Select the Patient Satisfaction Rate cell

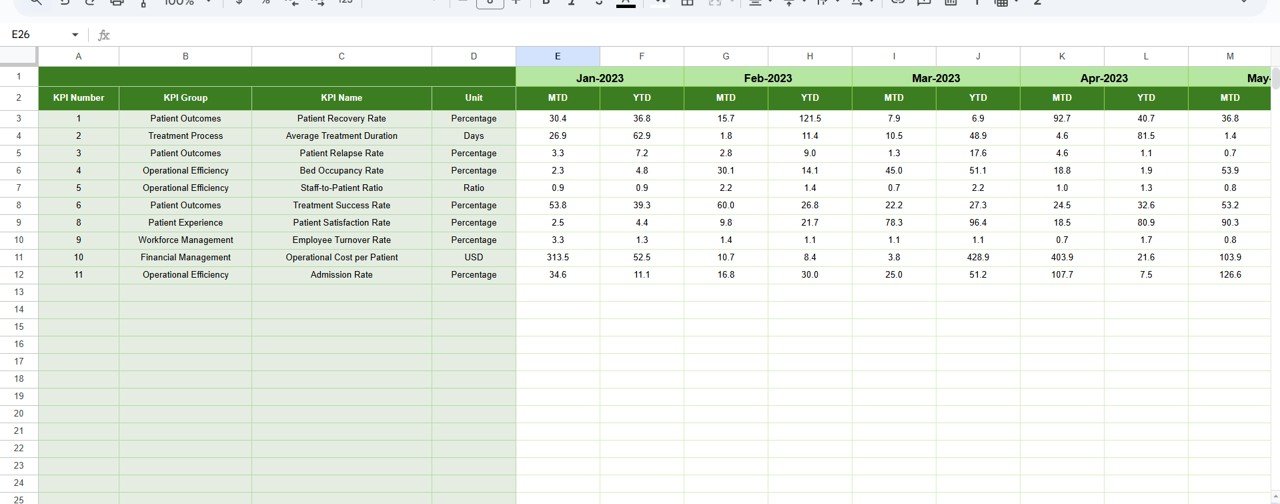[342, 223]
